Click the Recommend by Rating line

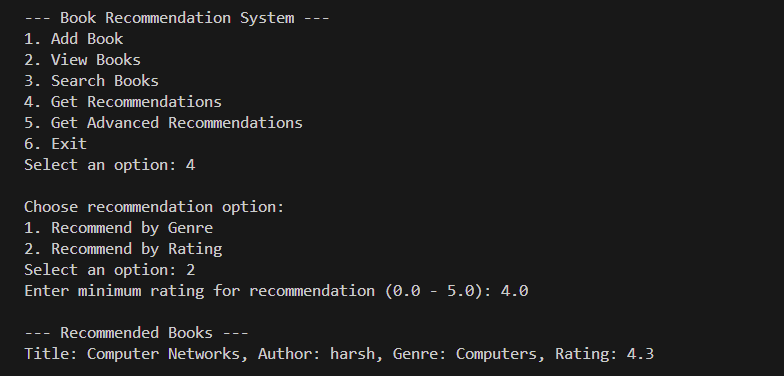pos(123,249)
